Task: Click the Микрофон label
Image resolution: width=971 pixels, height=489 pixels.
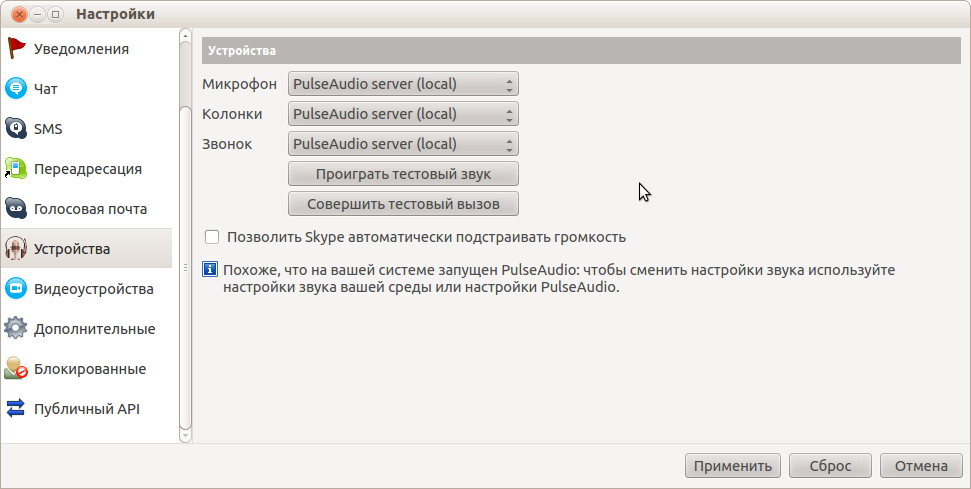Action: point(239,84)
